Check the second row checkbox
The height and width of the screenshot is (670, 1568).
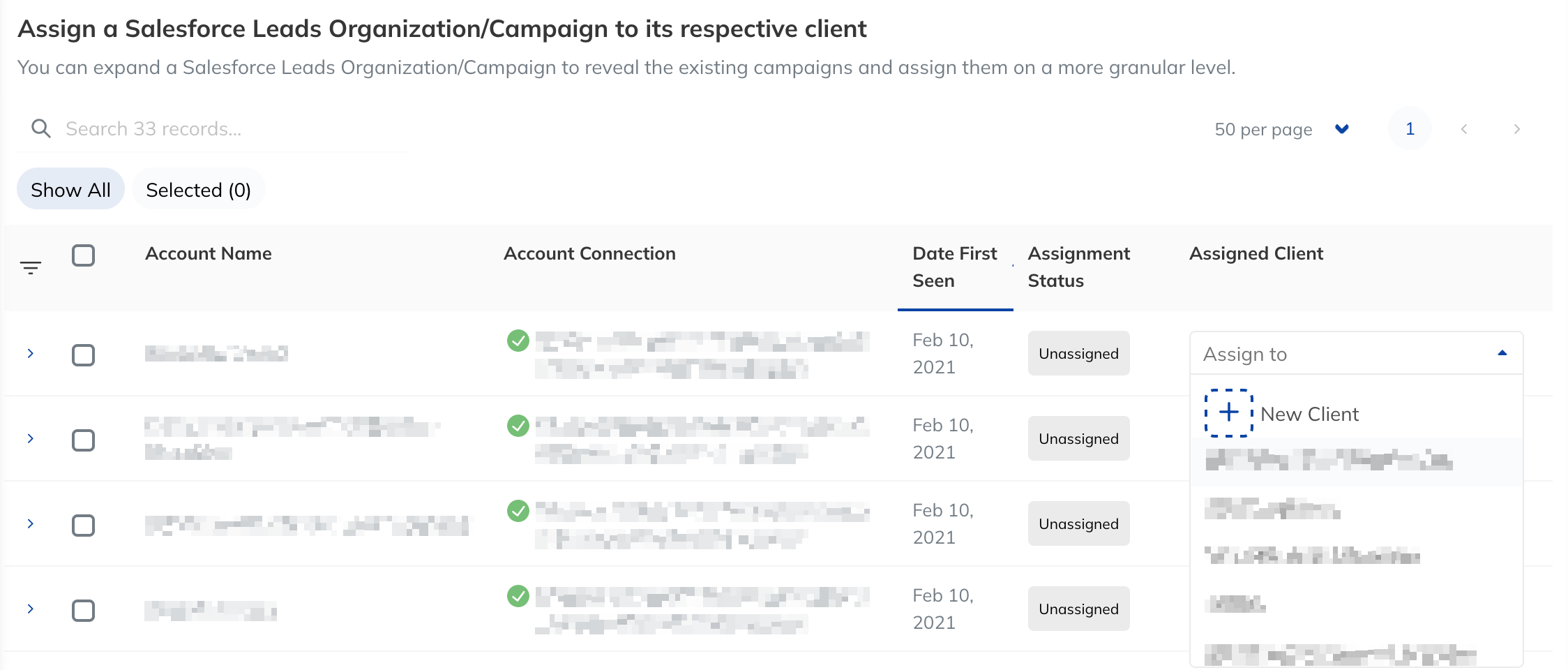(84, 440)
